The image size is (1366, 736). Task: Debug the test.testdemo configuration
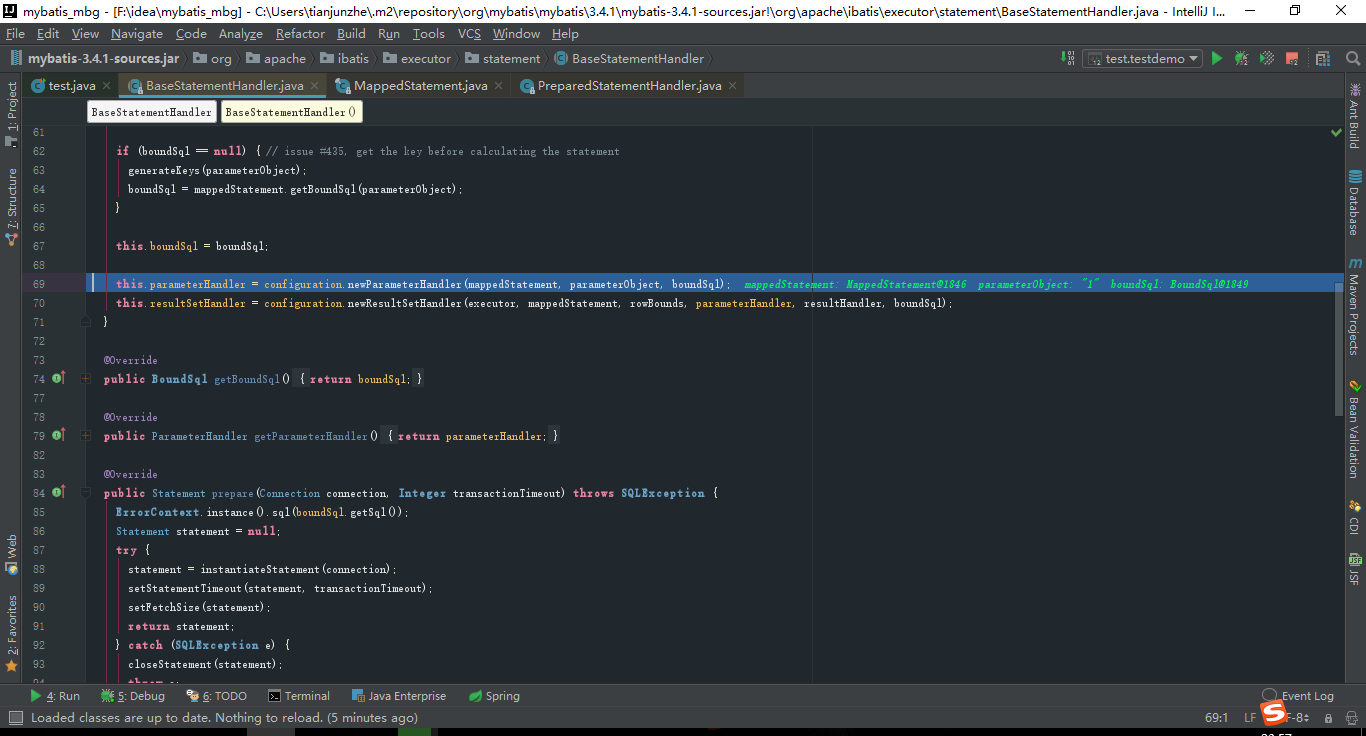pos(1240,59)
